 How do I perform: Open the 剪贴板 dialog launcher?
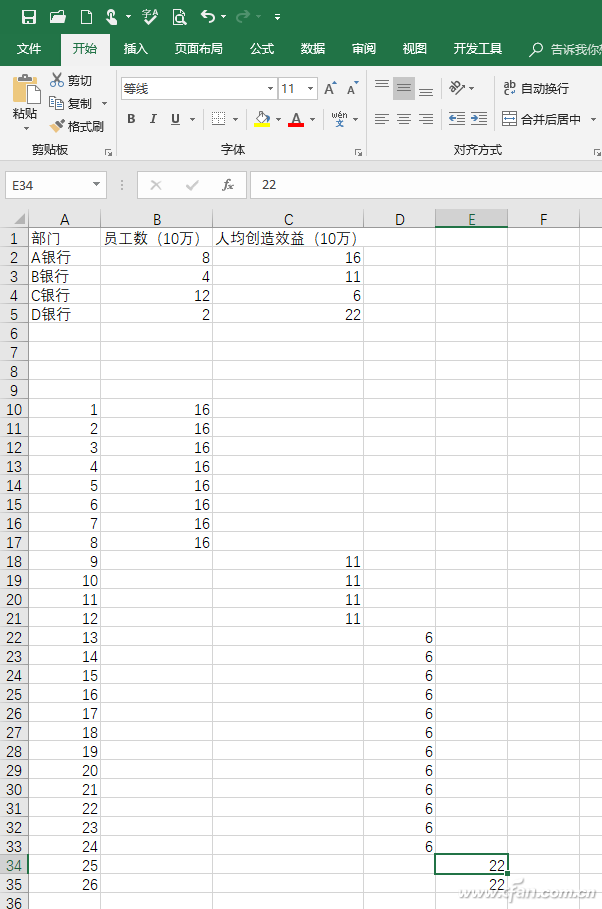coord(108,152)
